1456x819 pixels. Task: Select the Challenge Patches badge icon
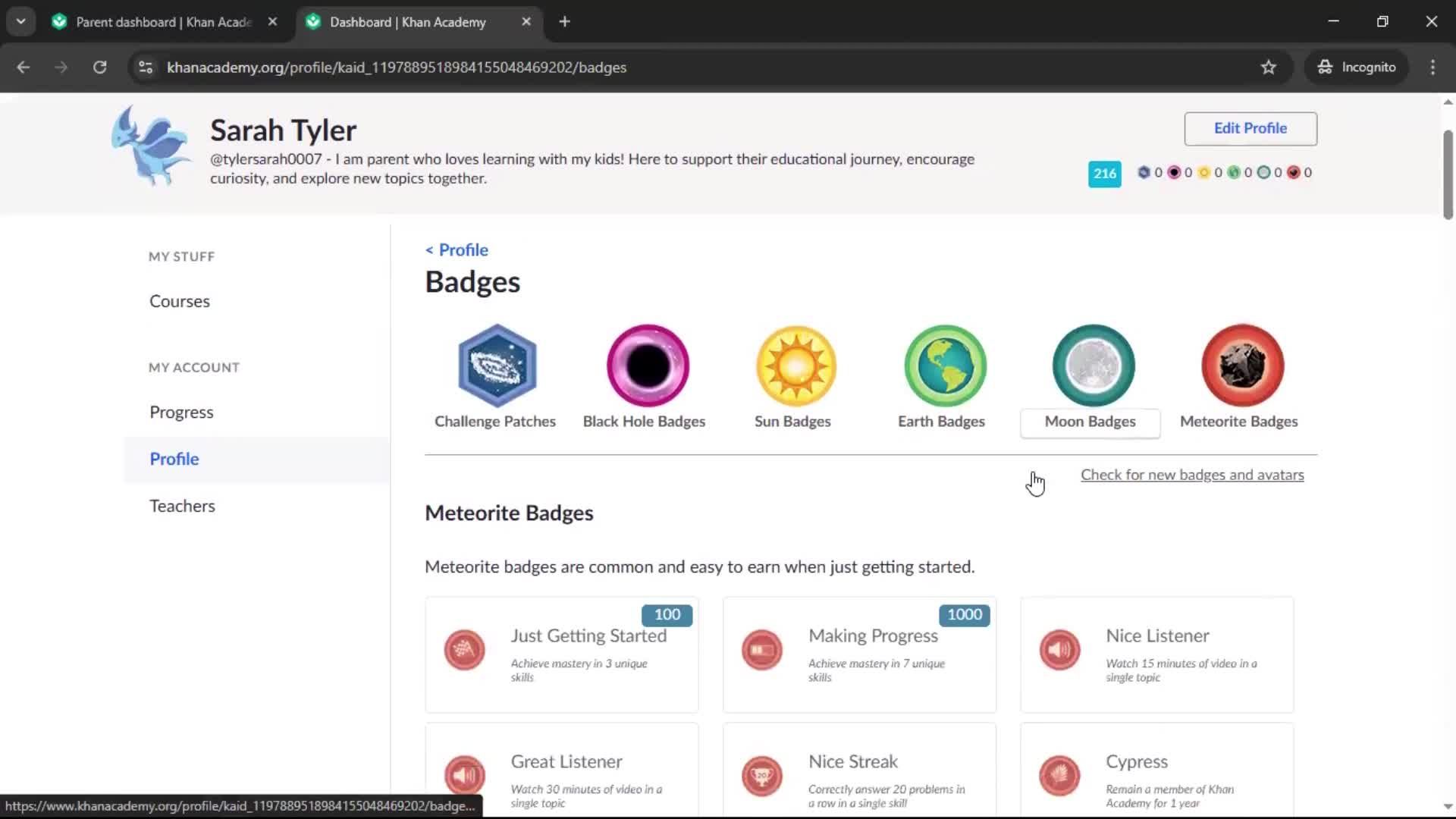[x=497, y=366]
